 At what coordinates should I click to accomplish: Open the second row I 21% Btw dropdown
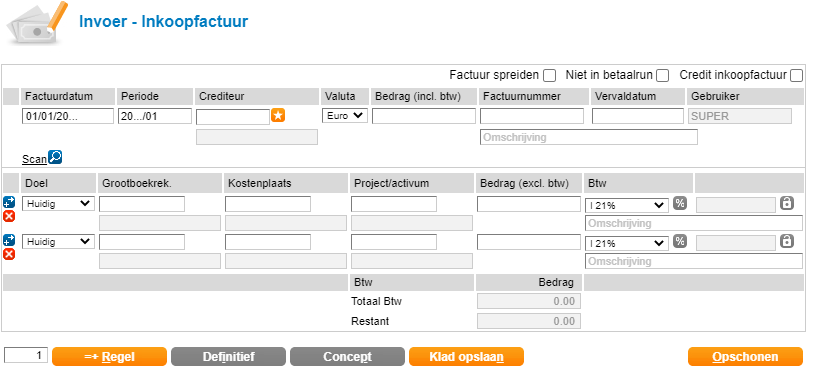(626, 243)
